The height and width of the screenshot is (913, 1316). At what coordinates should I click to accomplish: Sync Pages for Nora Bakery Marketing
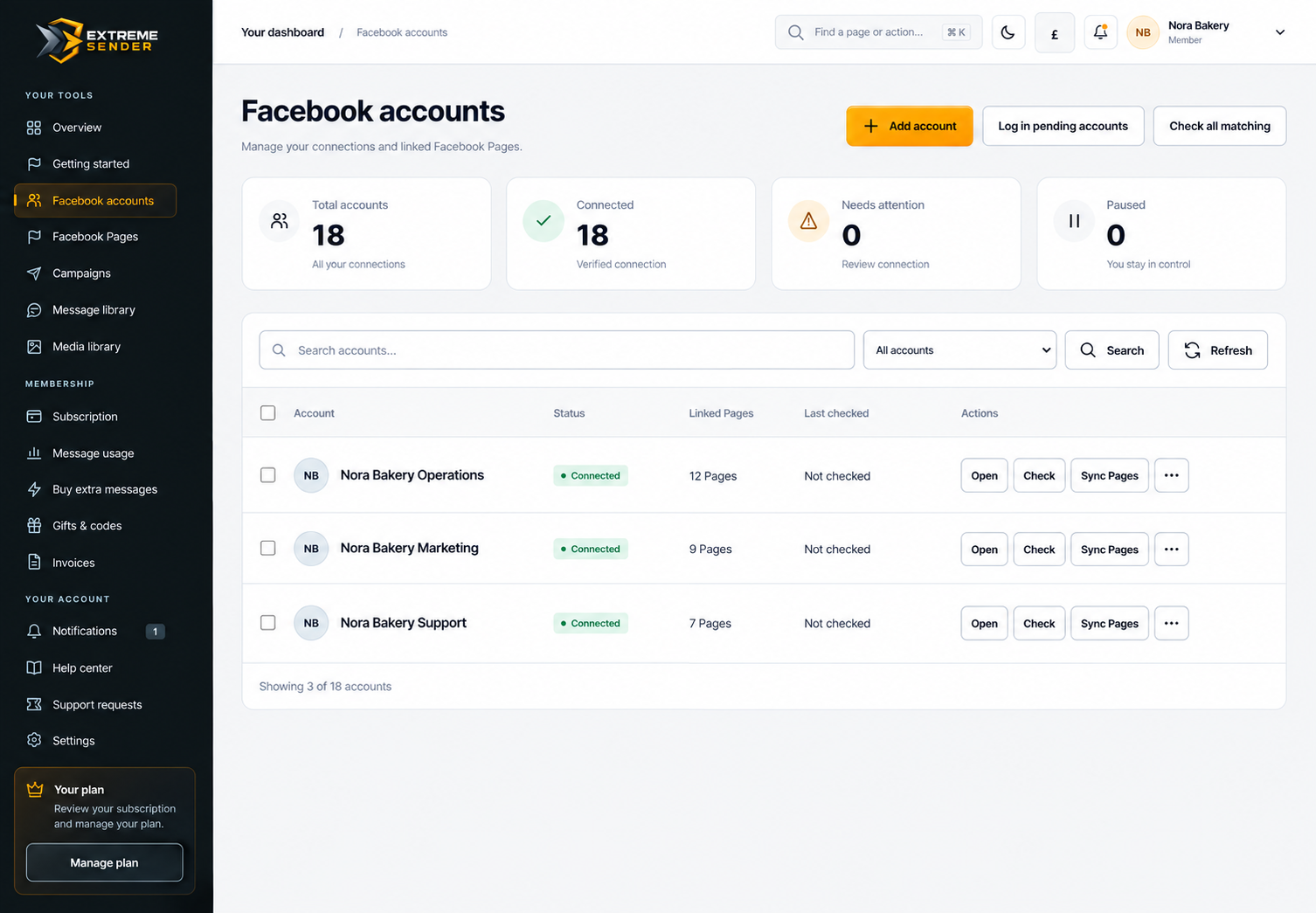1110,550
